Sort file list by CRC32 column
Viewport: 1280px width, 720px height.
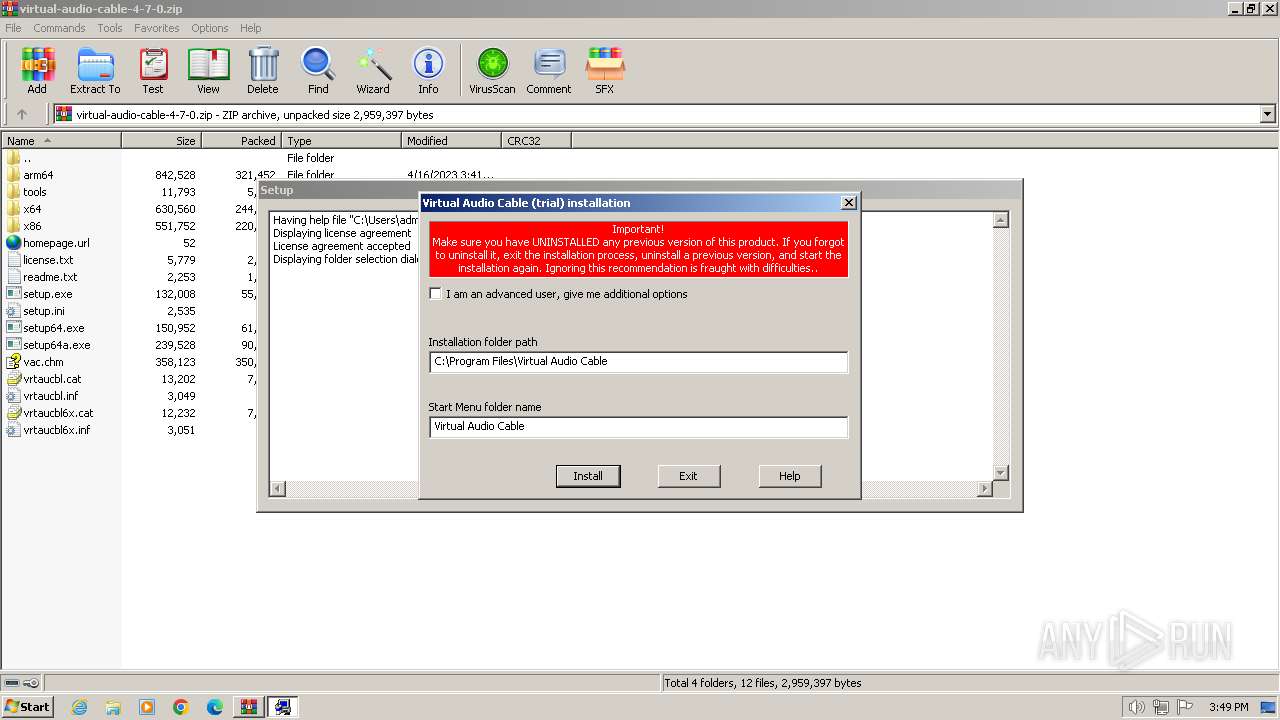[x=536, y=141]
